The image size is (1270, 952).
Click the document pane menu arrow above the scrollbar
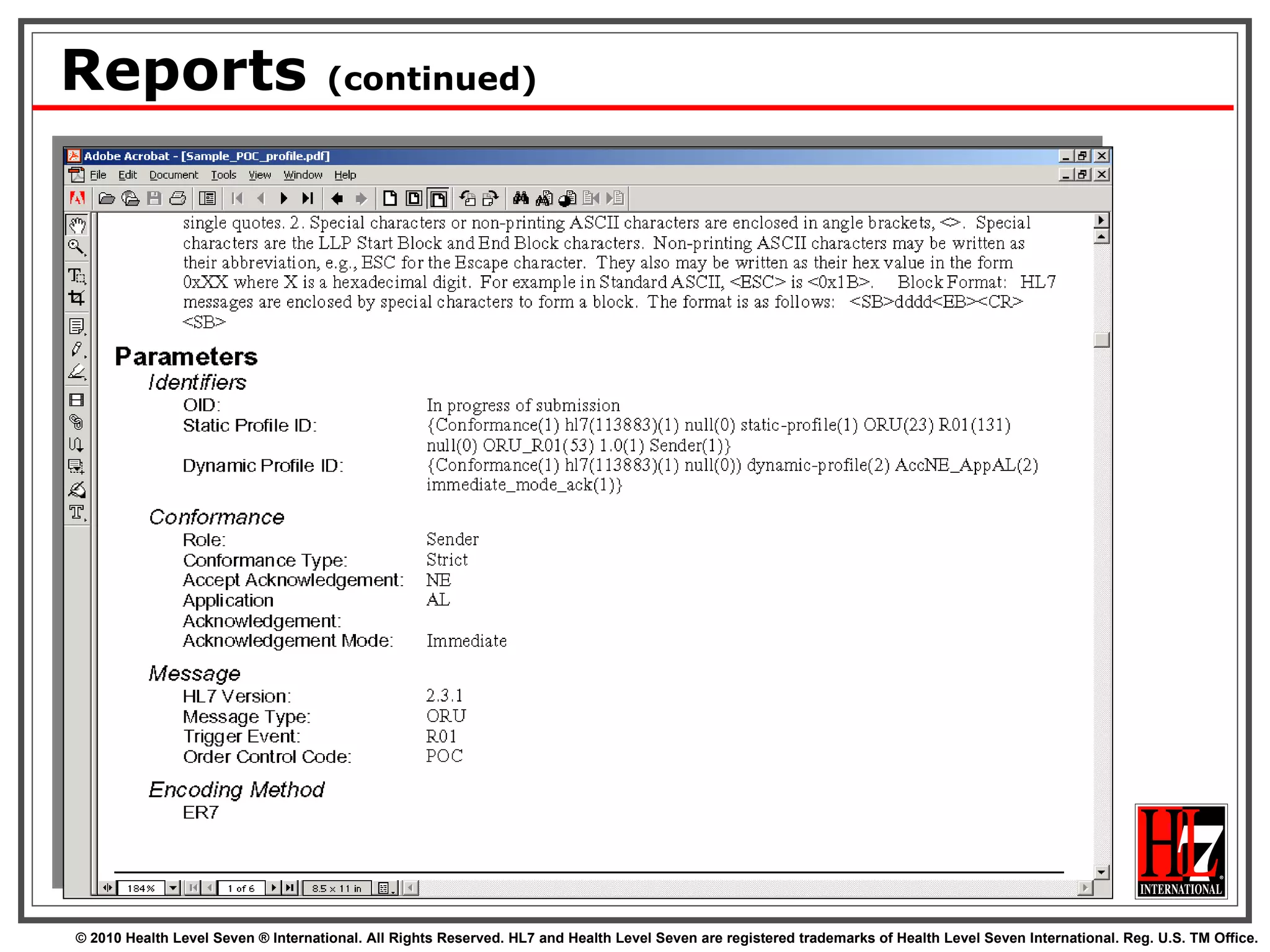(x=1101, y=220)
